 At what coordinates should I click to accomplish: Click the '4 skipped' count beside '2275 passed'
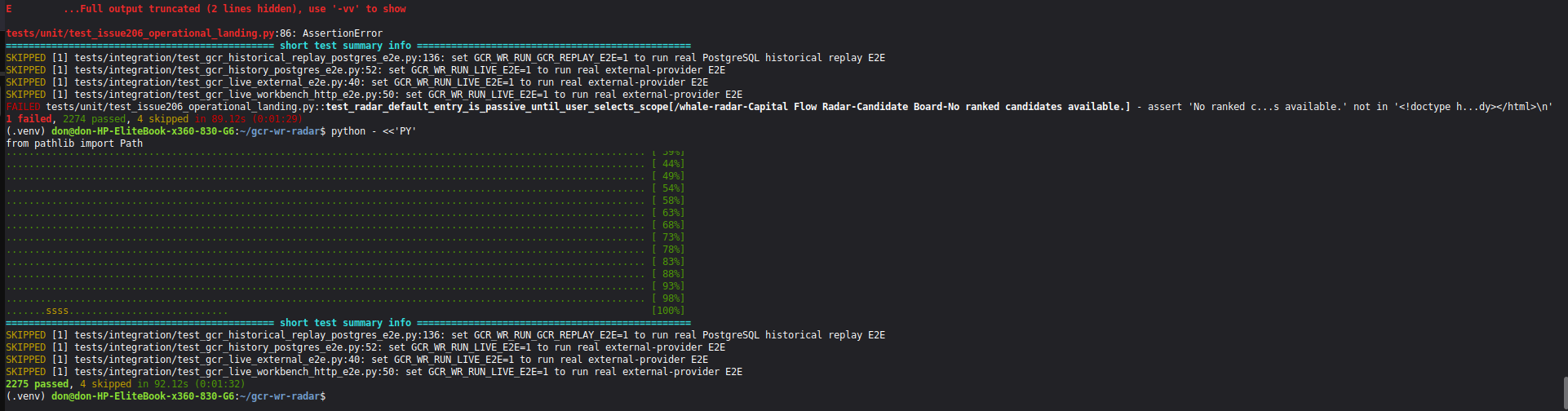pyautogui.click(x=105, y=384)
